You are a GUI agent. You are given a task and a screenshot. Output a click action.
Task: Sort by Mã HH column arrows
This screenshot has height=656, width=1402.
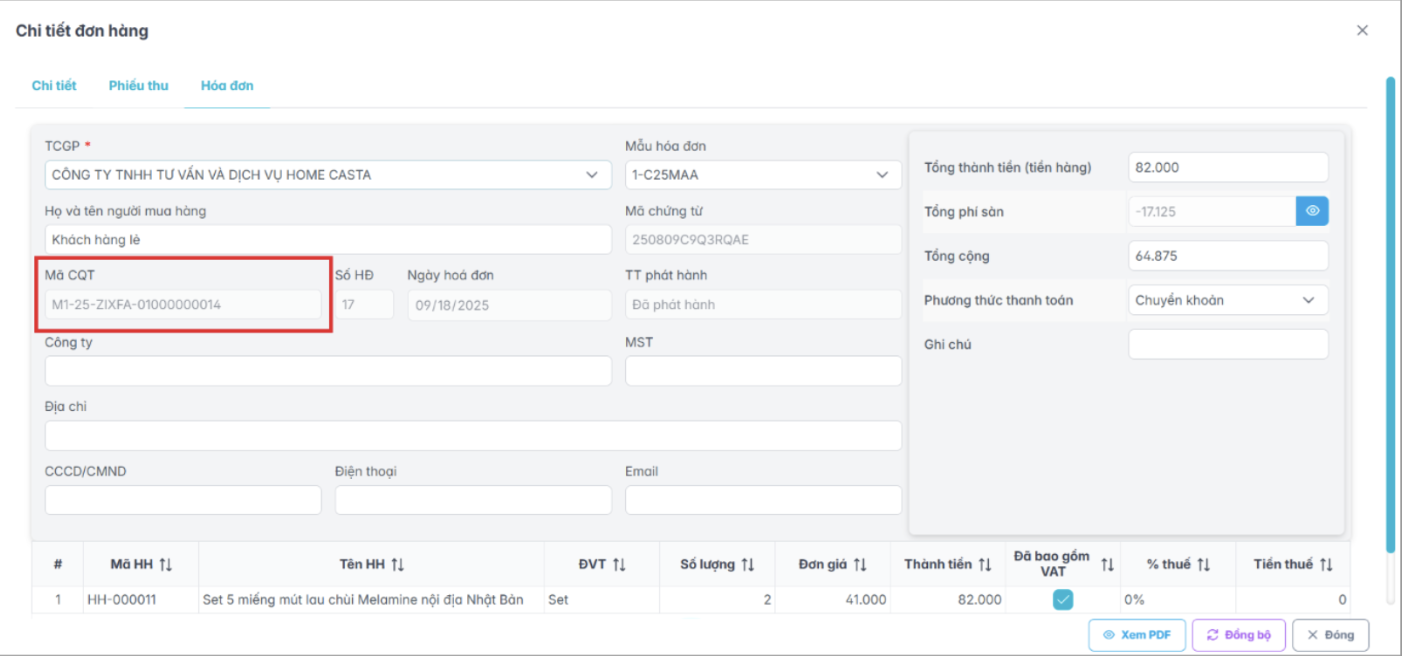tap(166, 565)
